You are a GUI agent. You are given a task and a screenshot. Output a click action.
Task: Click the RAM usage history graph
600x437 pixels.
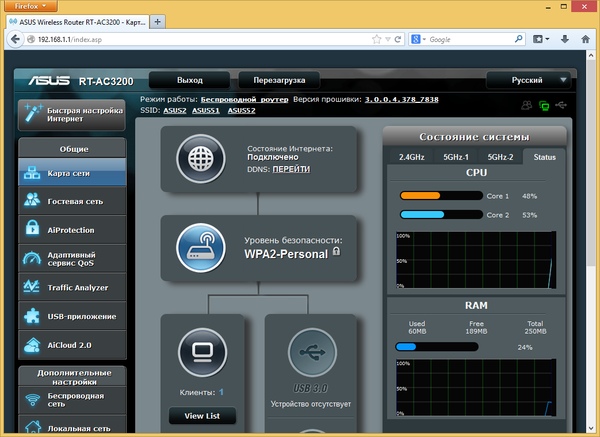(x=476, y=387)
